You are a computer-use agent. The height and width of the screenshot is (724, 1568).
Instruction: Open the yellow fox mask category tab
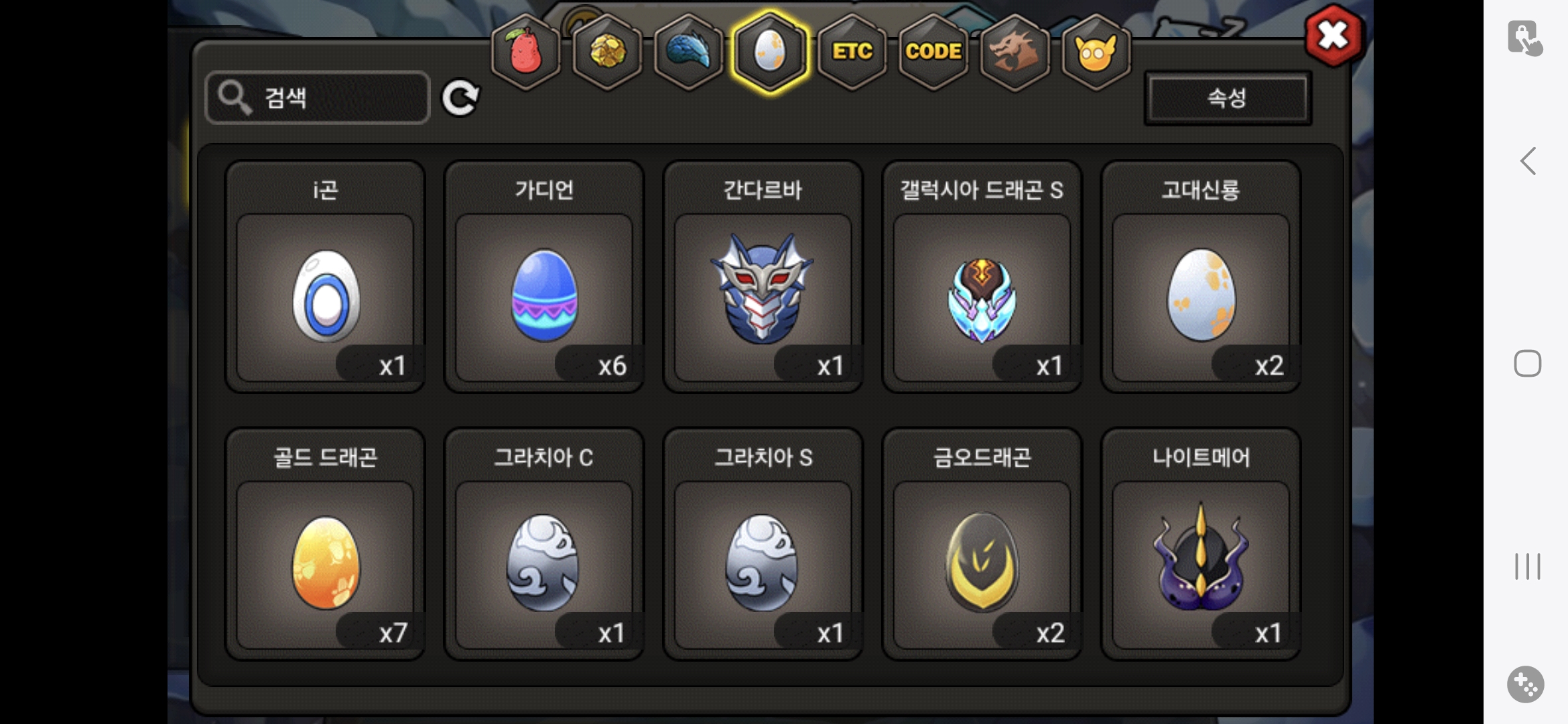[x=1096, y=52]
